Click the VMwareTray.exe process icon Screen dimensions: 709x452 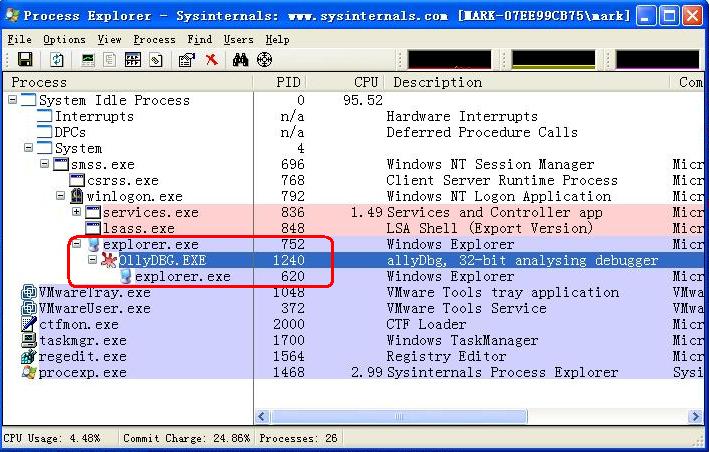[29, 292]
